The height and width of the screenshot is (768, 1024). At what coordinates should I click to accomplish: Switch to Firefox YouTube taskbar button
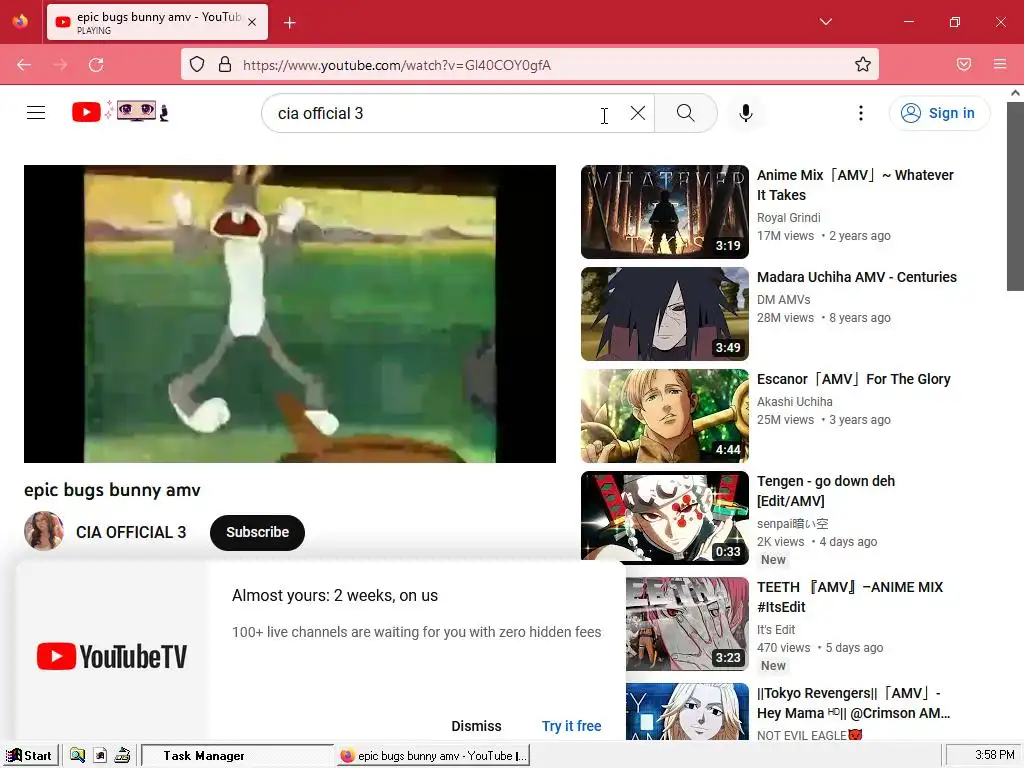pyautogui.click(x=434, y=756)
